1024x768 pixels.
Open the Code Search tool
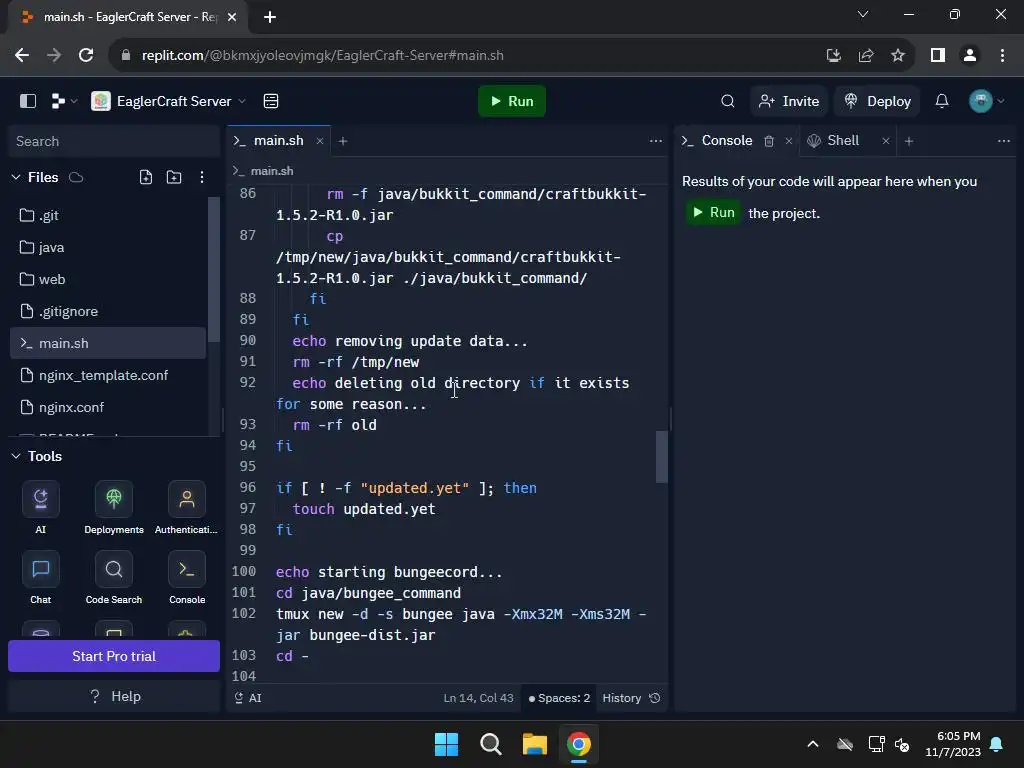[x=114, y=577]
